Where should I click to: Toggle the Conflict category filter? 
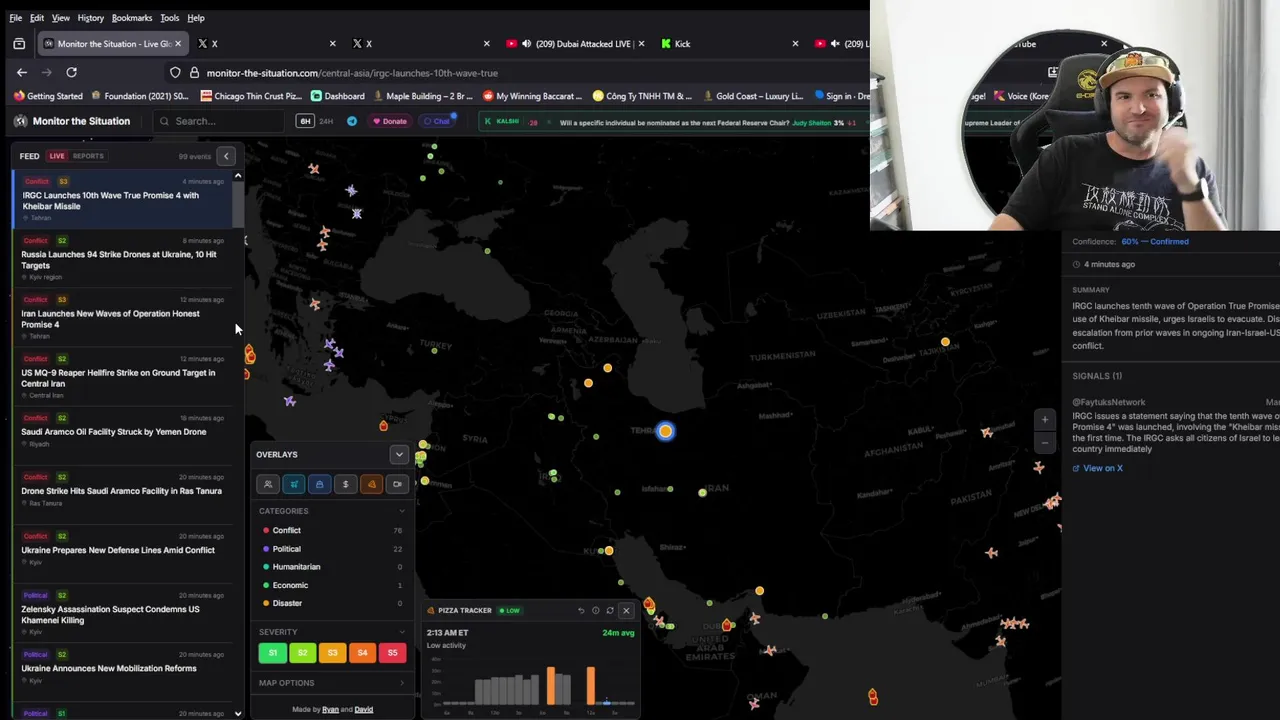[x=332, y=530]
